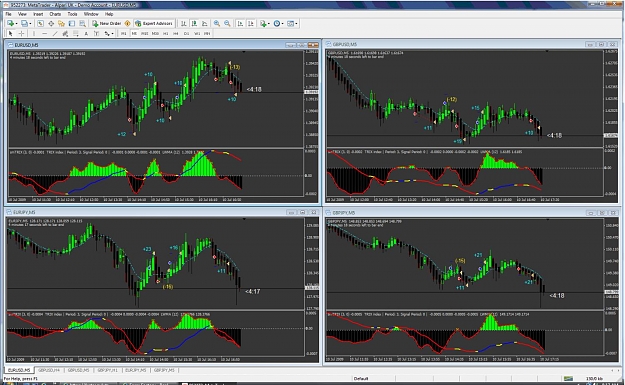This screenshot has height=385, width=625.
Task: Expand the New Chart dropdown arrow
Action: click(x=16, y=24)
